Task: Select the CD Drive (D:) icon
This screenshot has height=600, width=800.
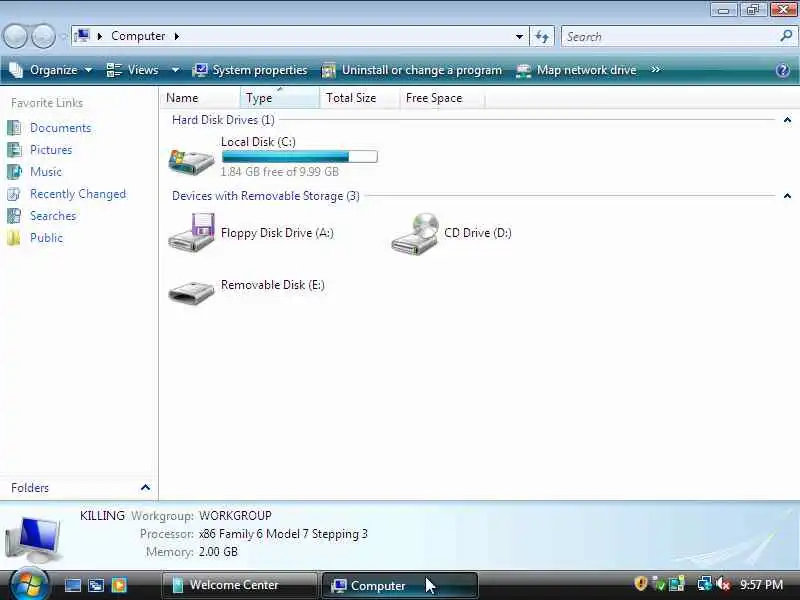Action: coord(415,234)
